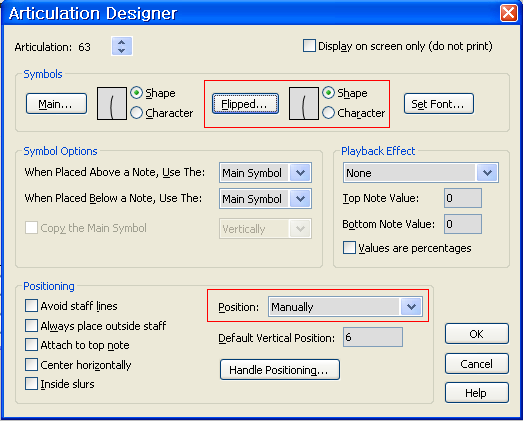Click the Flipped... button

click(x=245, y=104)
